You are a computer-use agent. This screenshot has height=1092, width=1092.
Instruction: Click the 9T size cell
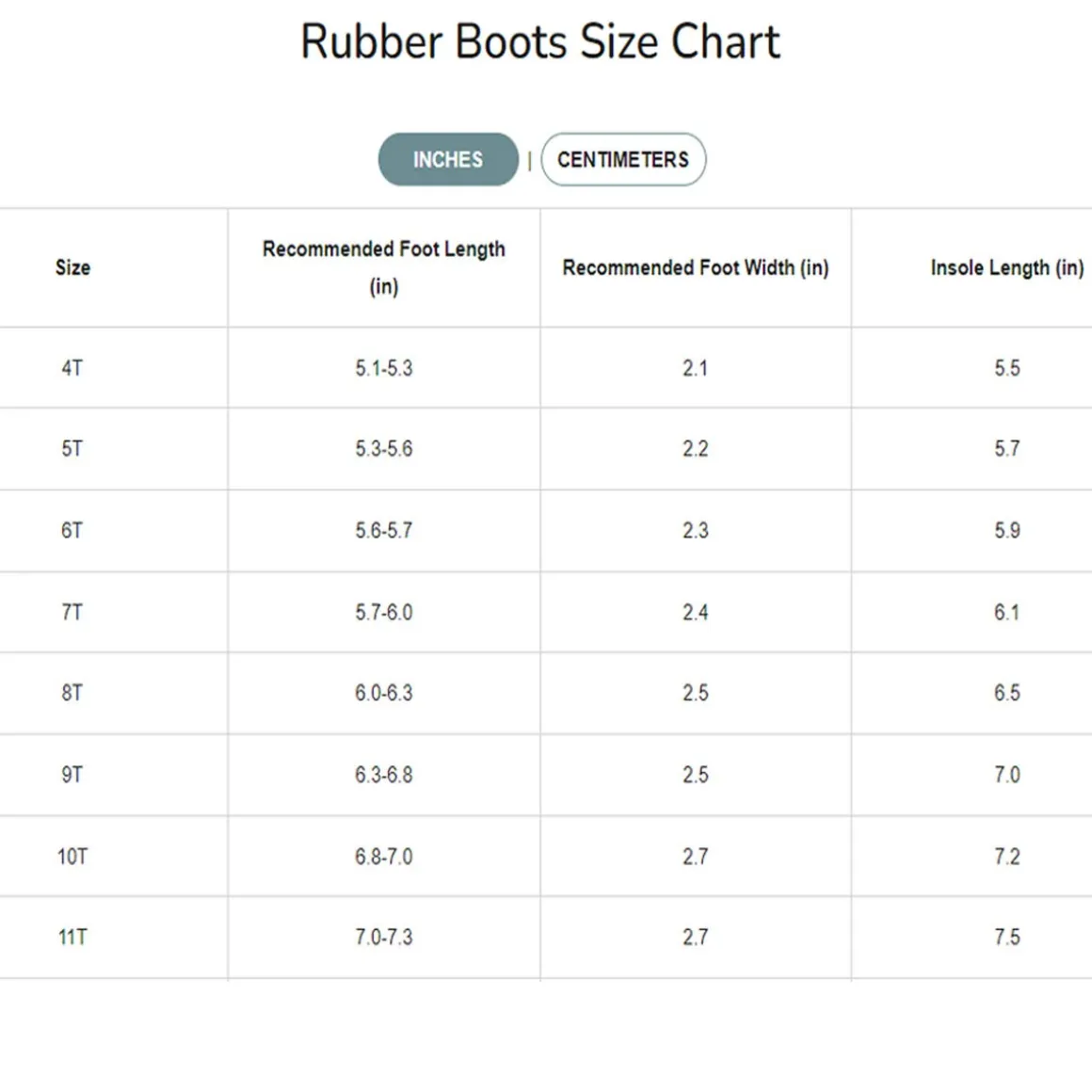coord(72,776)
